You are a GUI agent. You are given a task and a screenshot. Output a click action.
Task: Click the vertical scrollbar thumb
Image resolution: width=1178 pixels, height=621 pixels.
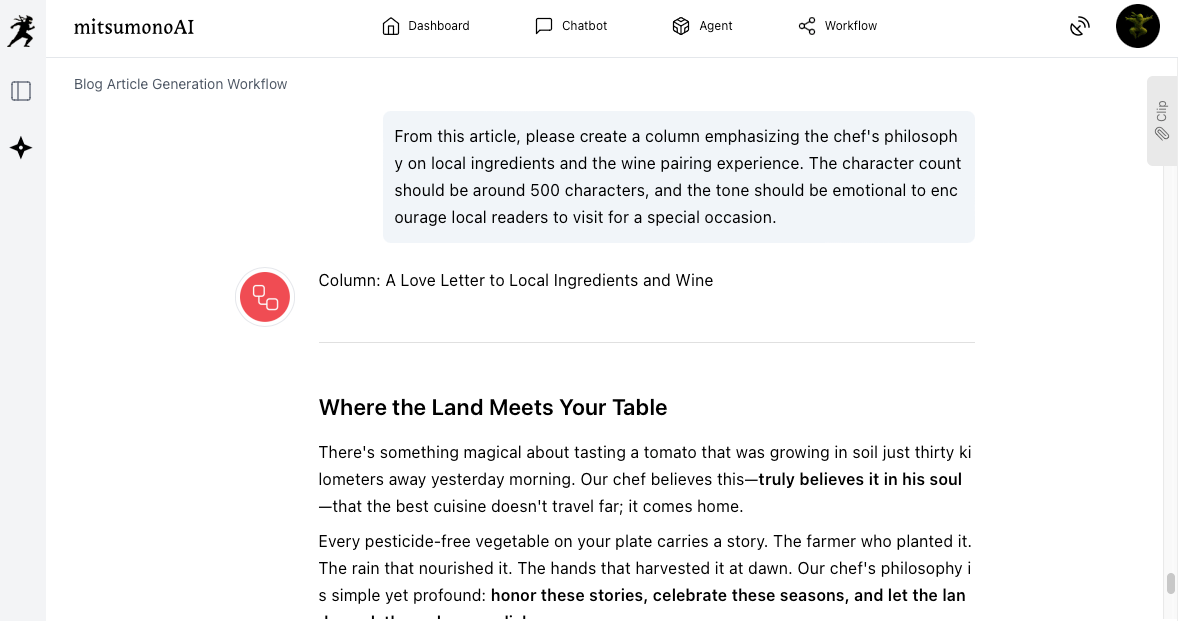pos(1170,583)
